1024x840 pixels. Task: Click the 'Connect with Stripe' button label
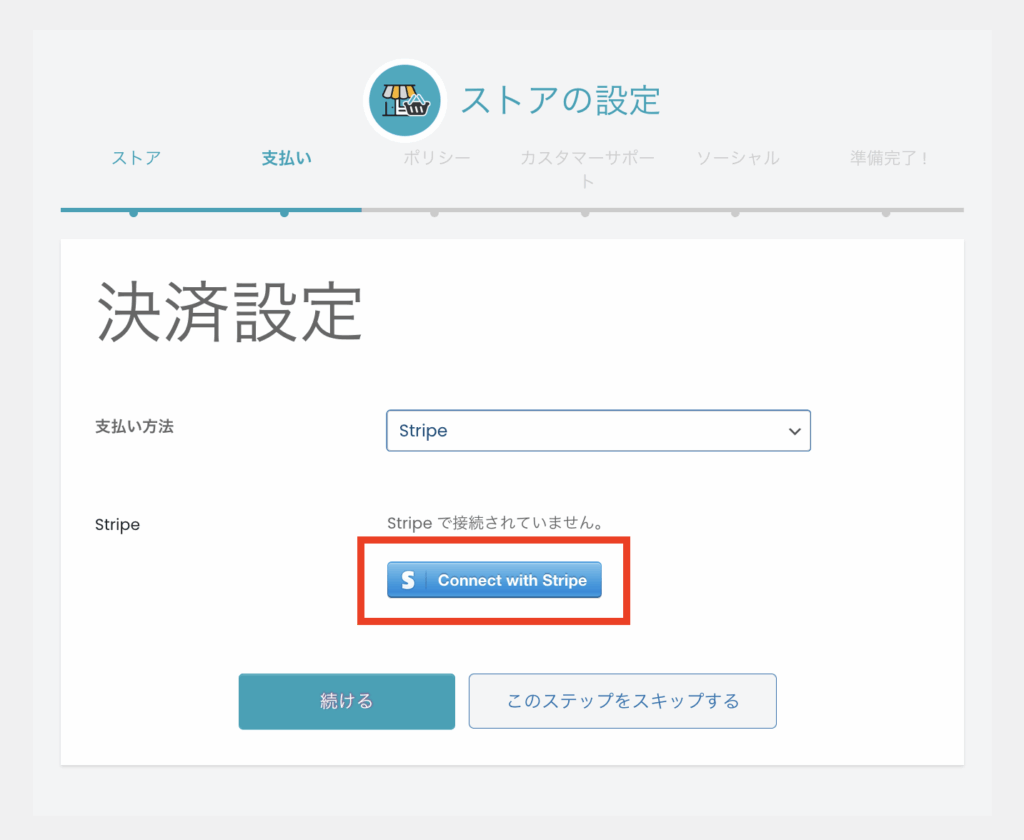[512, 580]
